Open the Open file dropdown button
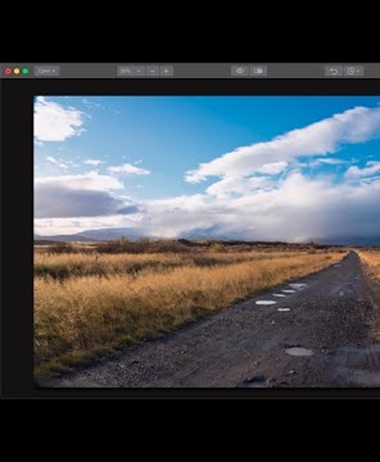 pos(47,71)
